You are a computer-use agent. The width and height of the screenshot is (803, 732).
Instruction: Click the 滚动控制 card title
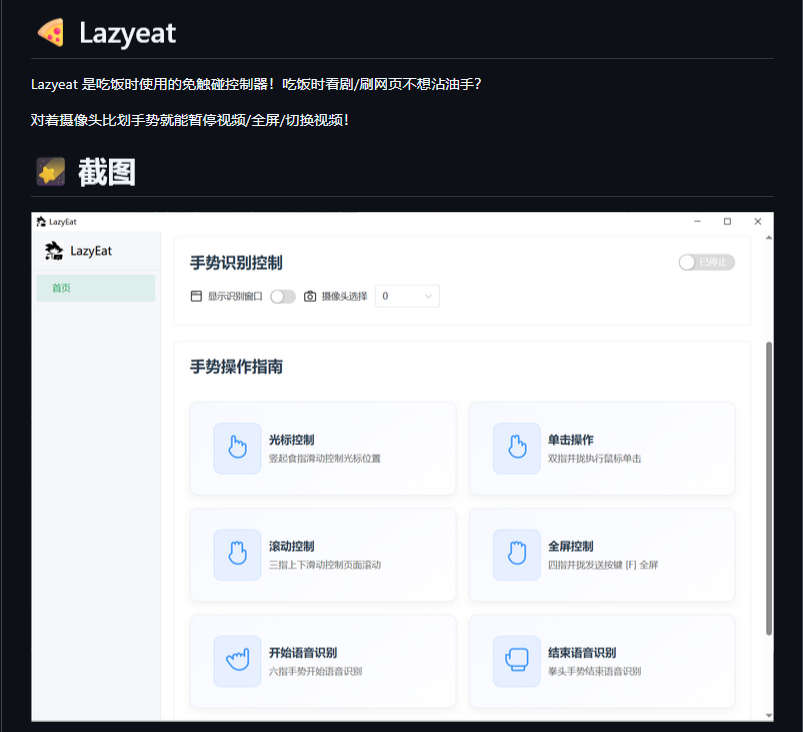pyautogui.click(x=292, y=546)
